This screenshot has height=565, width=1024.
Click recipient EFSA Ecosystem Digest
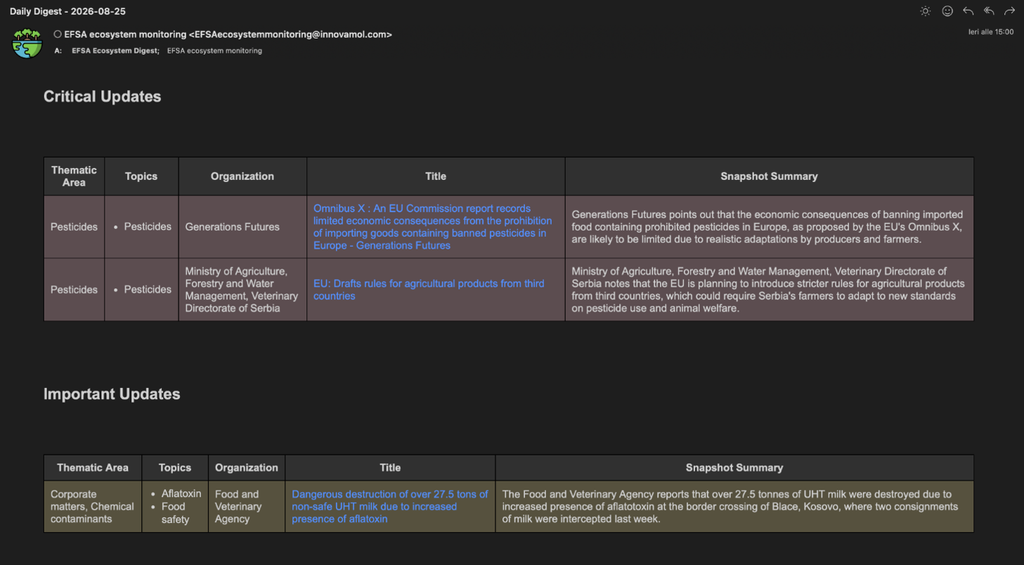(x=116, y=50)
